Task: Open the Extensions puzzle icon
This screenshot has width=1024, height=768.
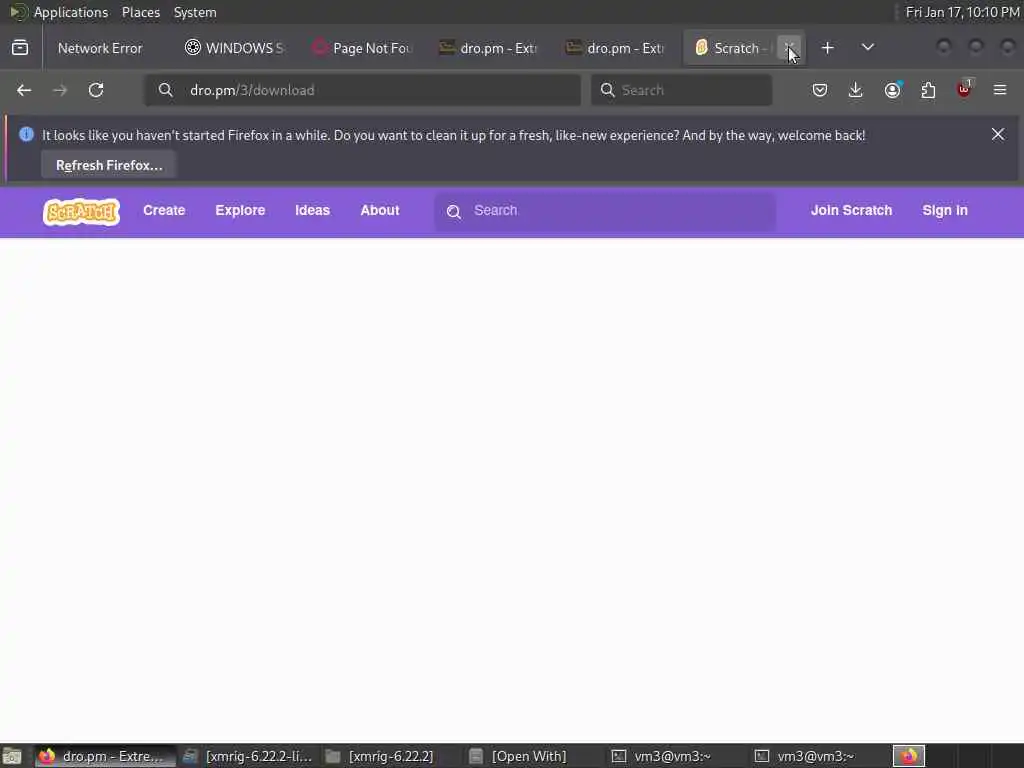Action: pos(928,90)
